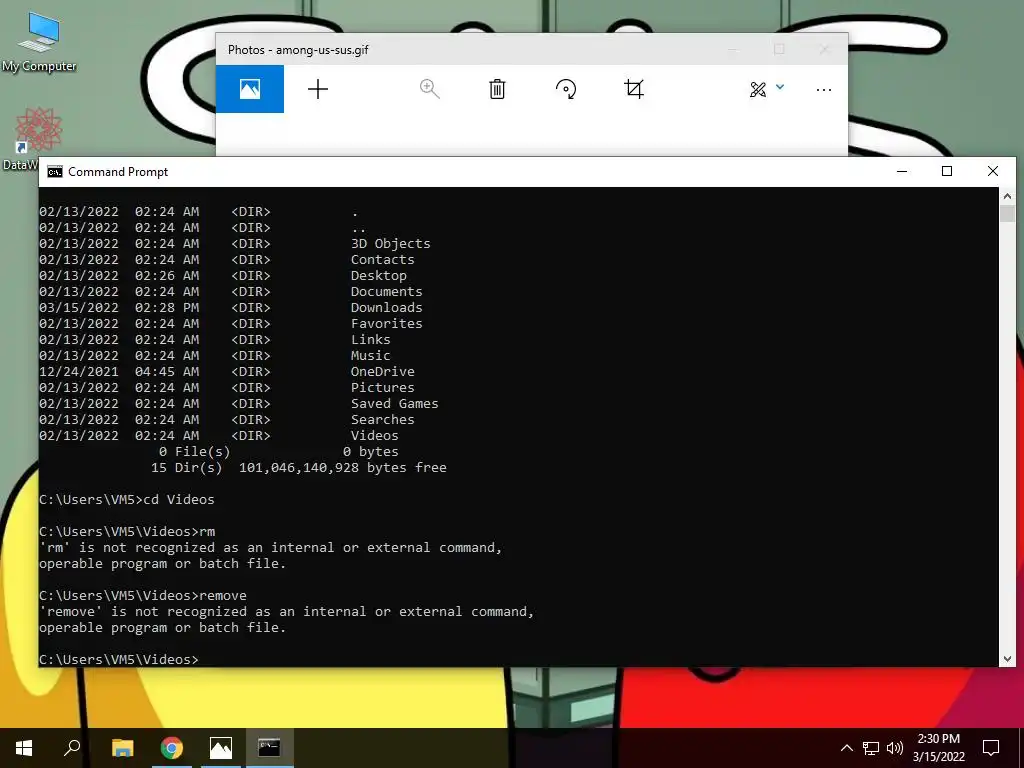Select the Crop tool in Photos
1024x768 pixels.
coord(633,89)
